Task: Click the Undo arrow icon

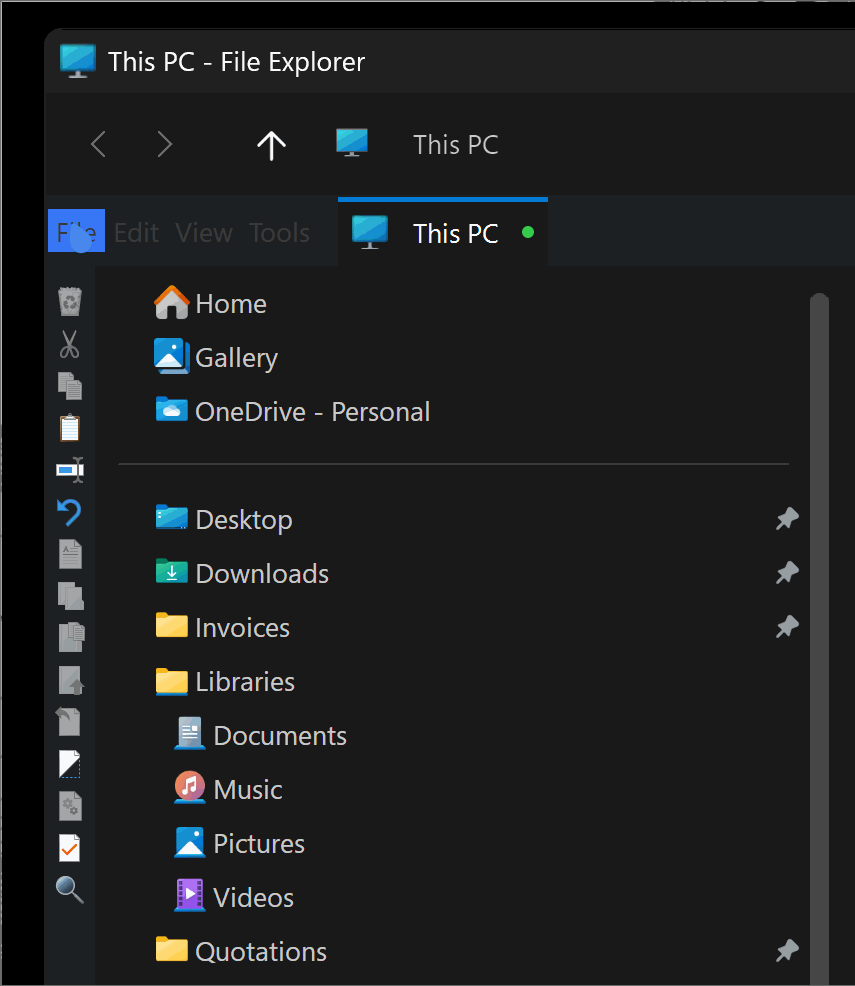Action: (x=70, y=511)
